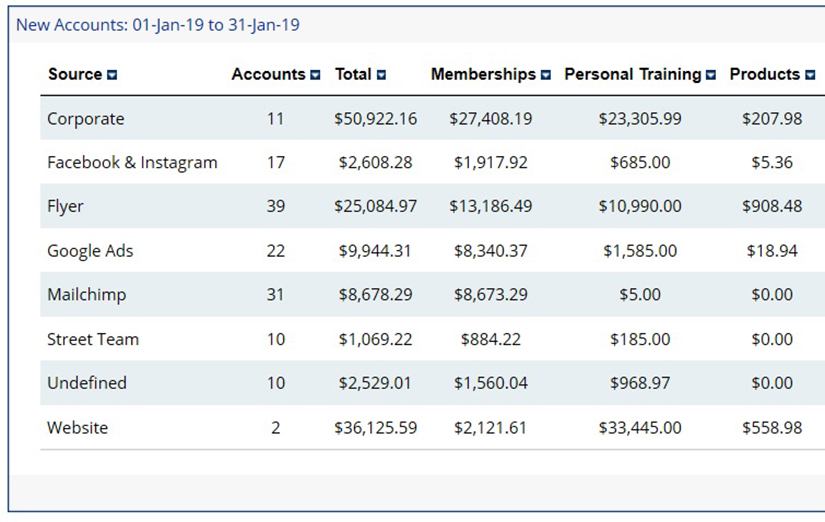The image size is (825, 522).
Task: Click the Flyer source name
Action: pyautogui.click(x=65, y=206)
